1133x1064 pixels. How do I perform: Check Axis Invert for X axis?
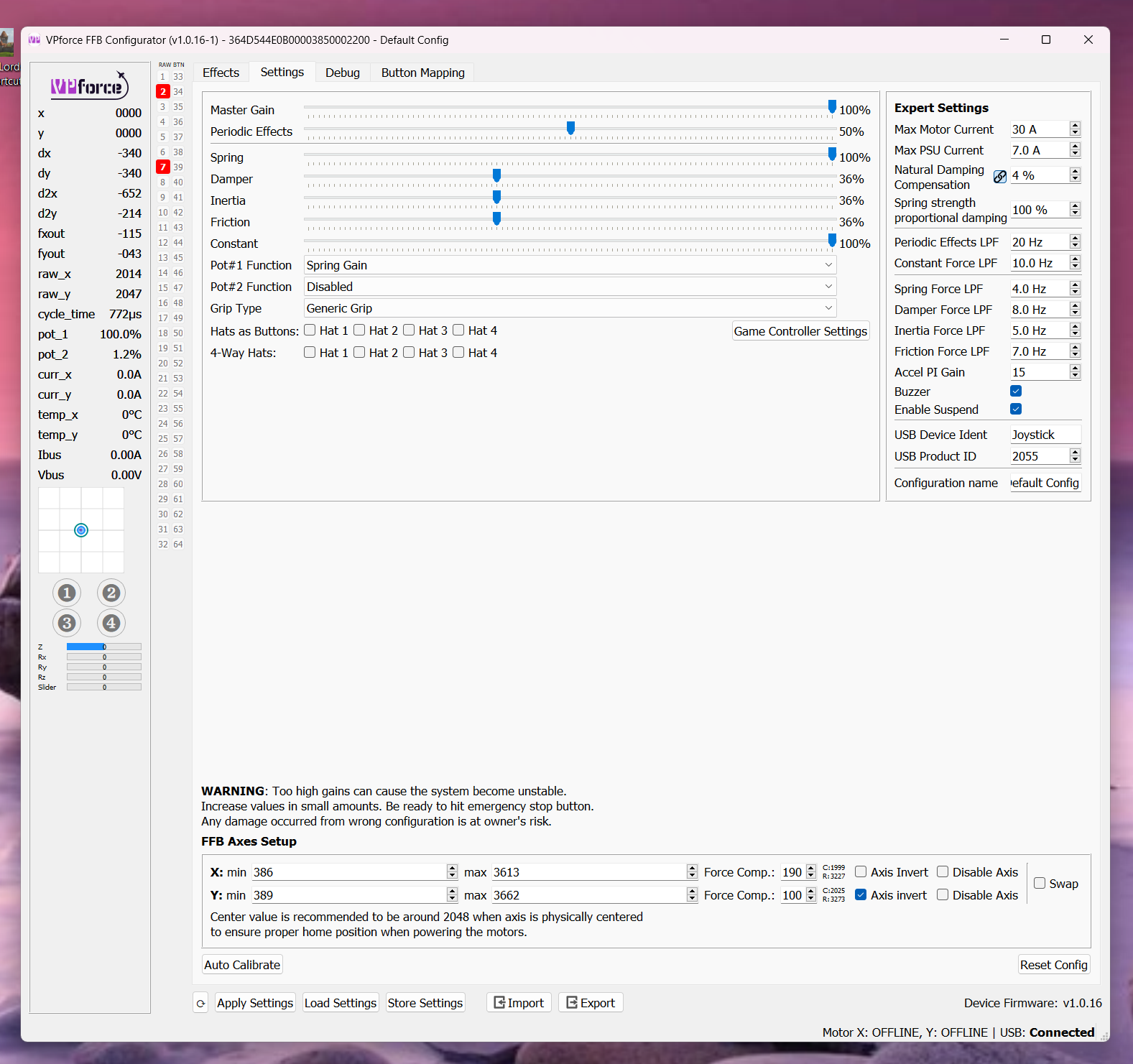(x=861, y=872)
